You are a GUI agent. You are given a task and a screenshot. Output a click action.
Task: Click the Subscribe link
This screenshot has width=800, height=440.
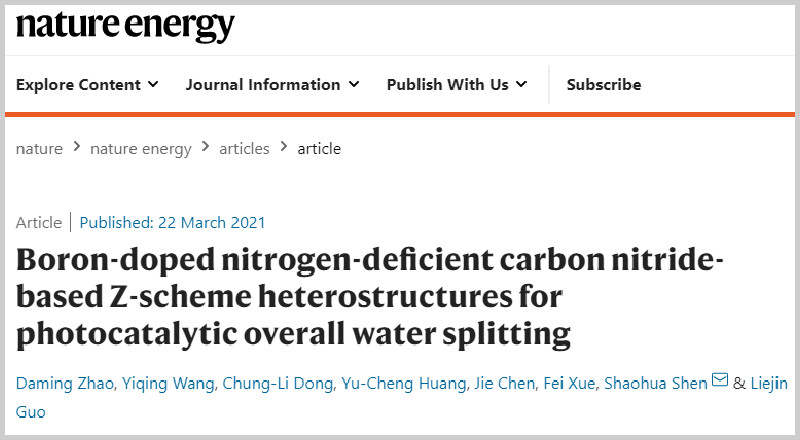(604, 85)
